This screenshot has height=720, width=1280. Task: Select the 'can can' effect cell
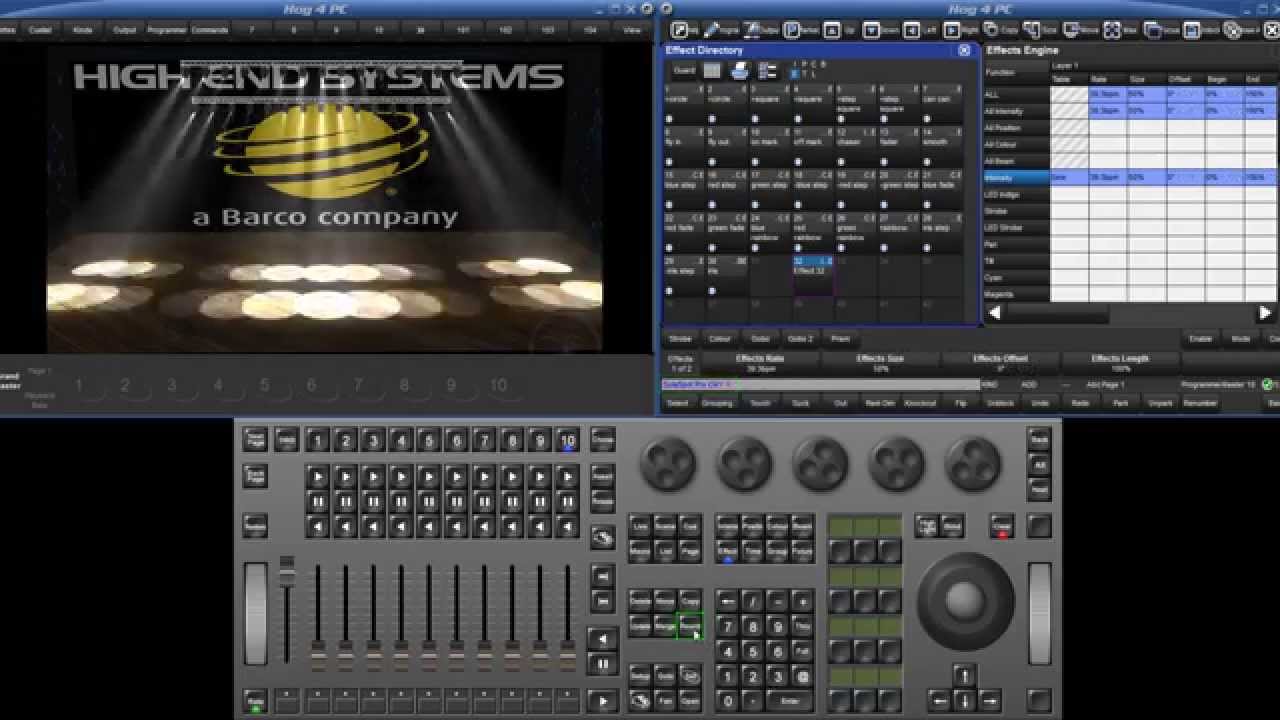(942, 104)
